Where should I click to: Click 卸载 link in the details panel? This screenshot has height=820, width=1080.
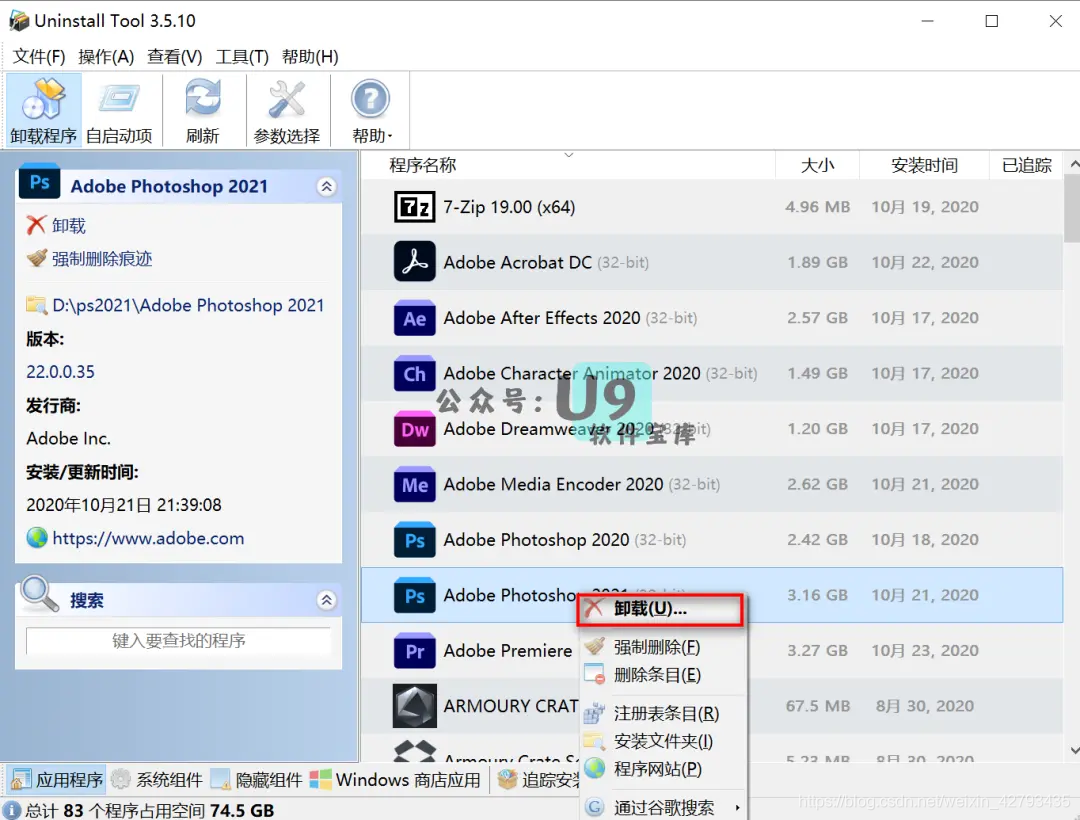[69, 226]
